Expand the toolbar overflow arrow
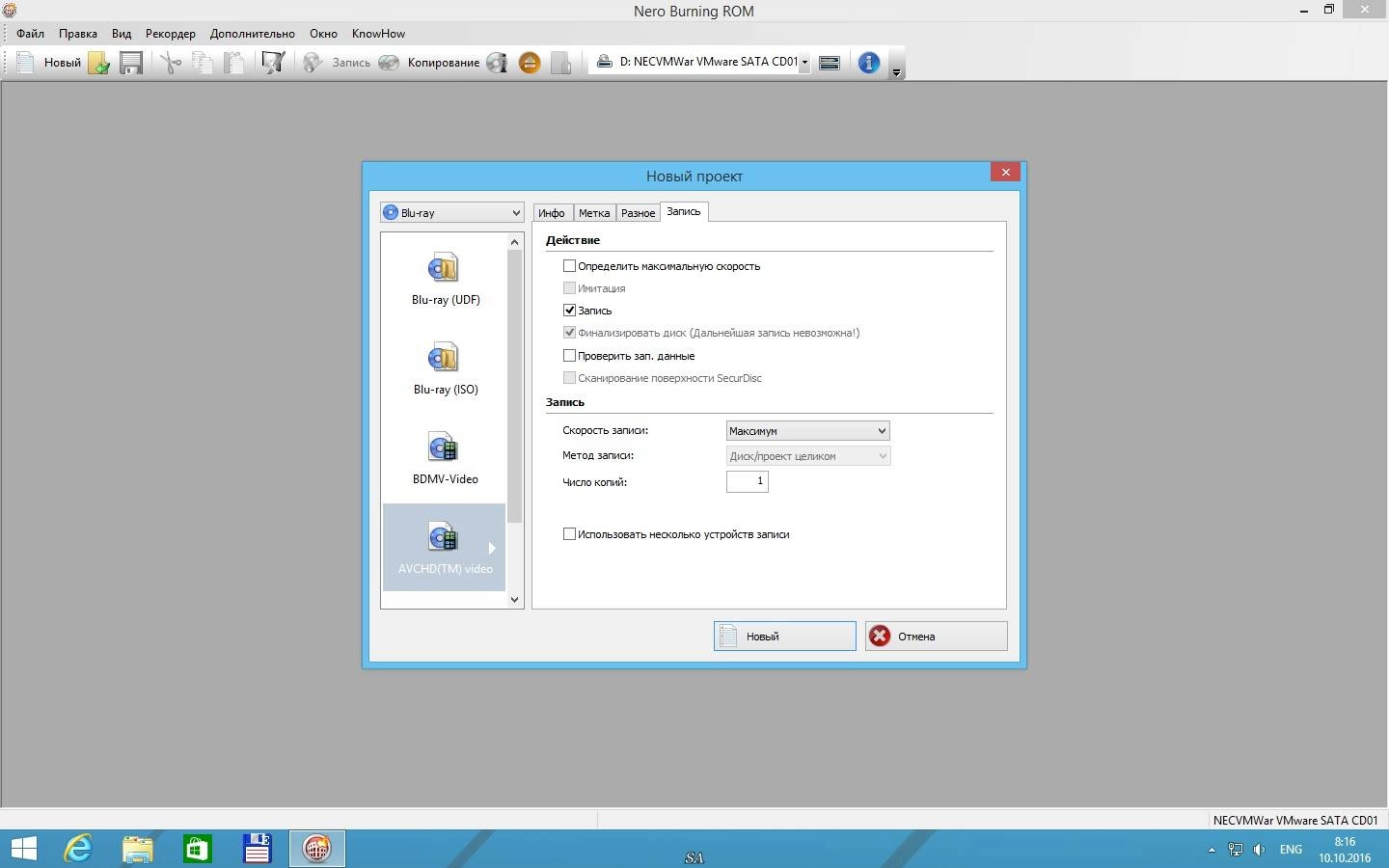The width and height of the screenshot is (1389, 868). click(896, 72)
